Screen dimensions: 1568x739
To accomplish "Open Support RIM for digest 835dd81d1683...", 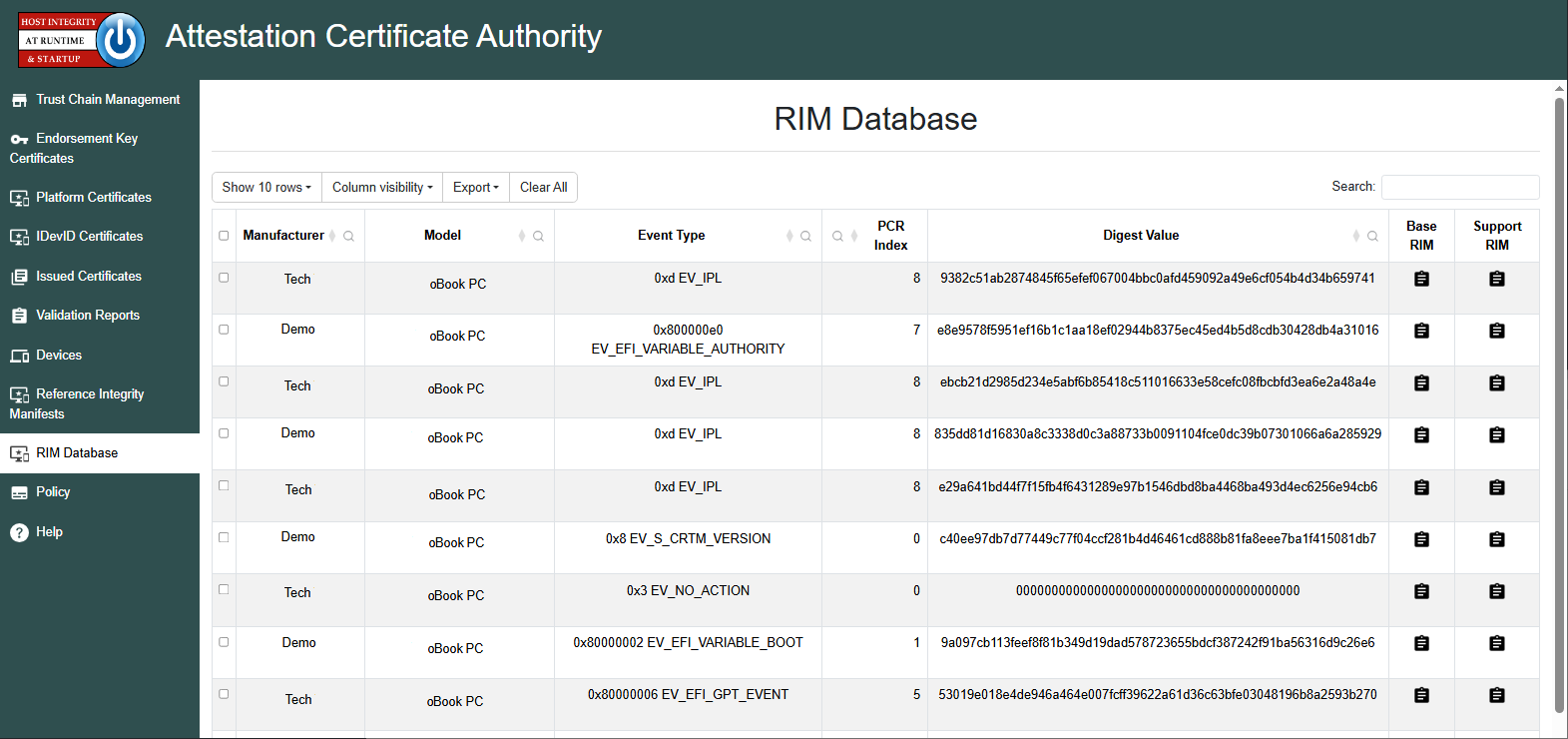I will coord(1496,434).
